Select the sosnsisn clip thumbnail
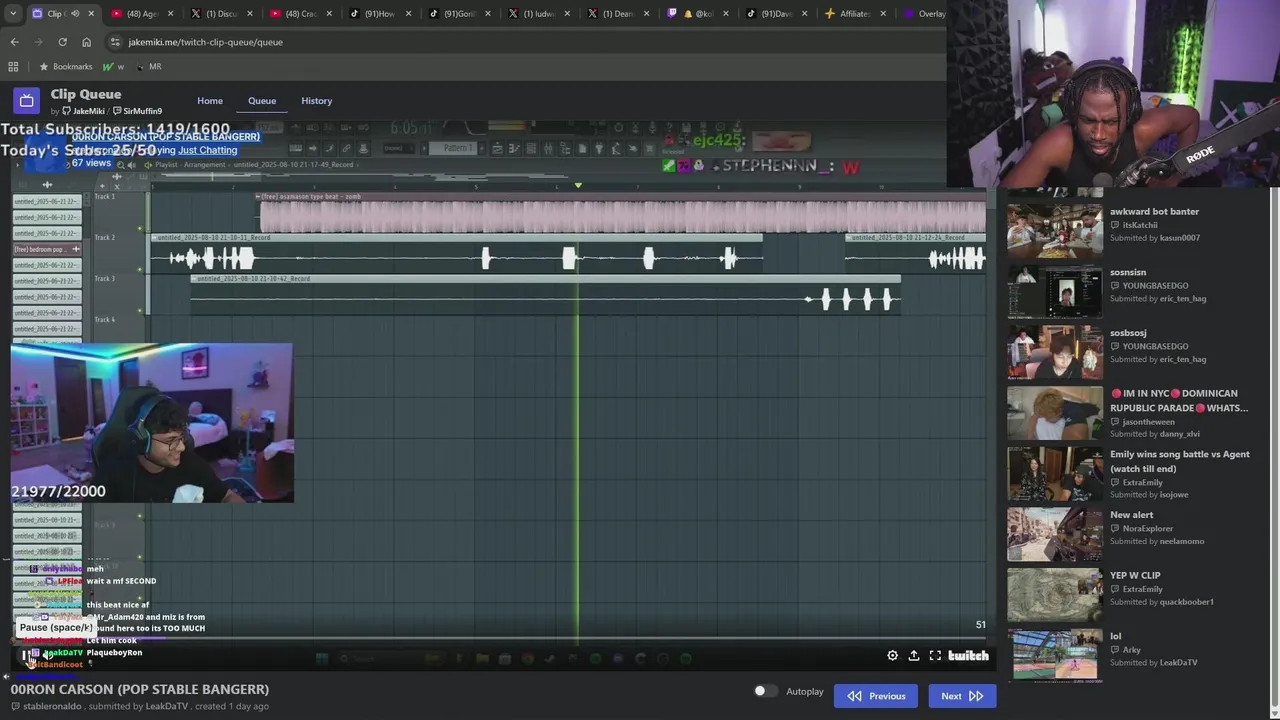The width and height of the screenshot is (1280, 720). pyautogui.click(x=1054, y=290)
